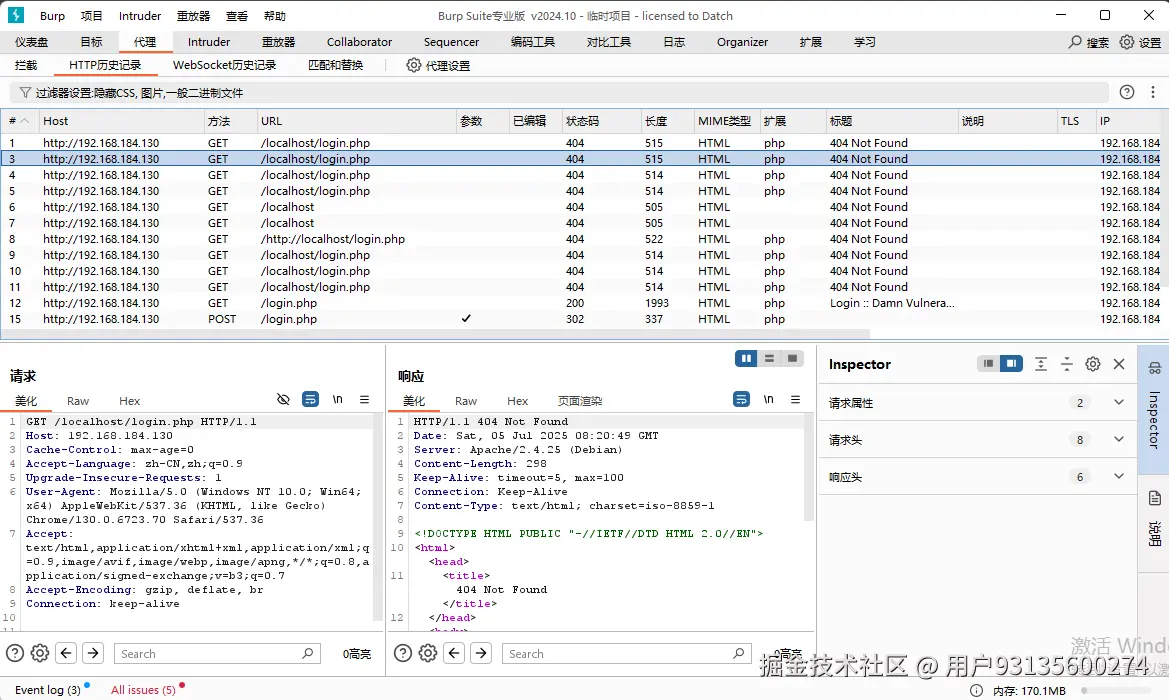Go to previous request search match
The image size is (1169, 700).
[x=66, y=654]
